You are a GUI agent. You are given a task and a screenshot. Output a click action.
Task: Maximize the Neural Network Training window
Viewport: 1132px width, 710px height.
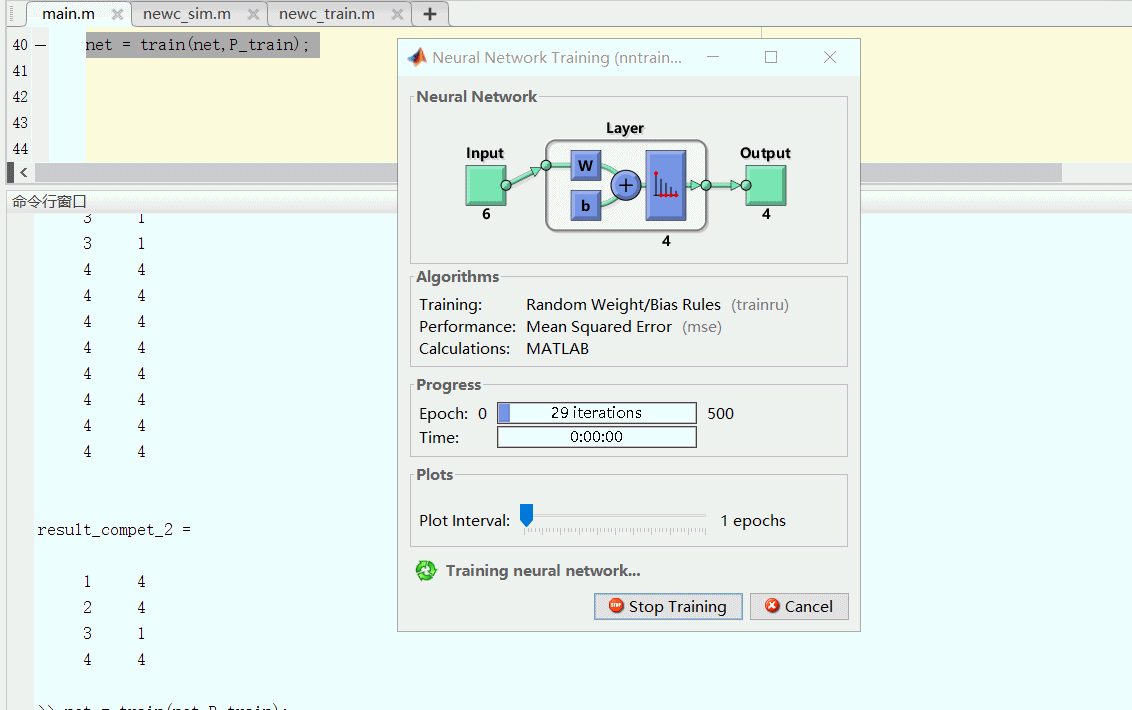click(x=771, y=57)
